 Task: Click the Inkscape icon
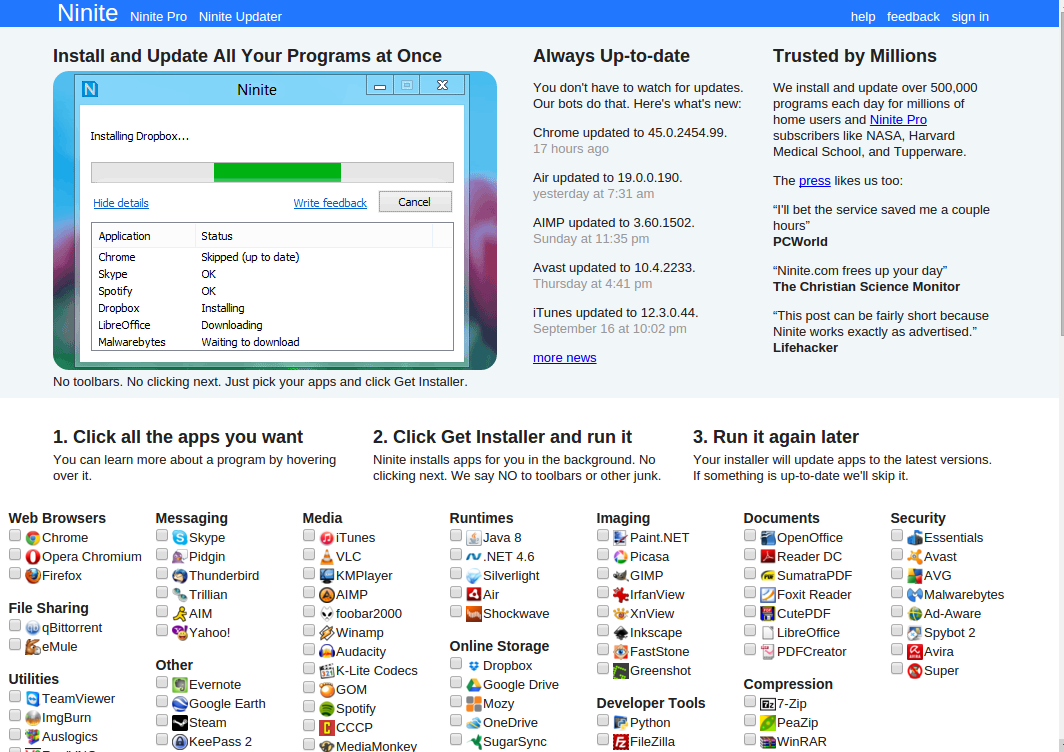click(621, 633)
